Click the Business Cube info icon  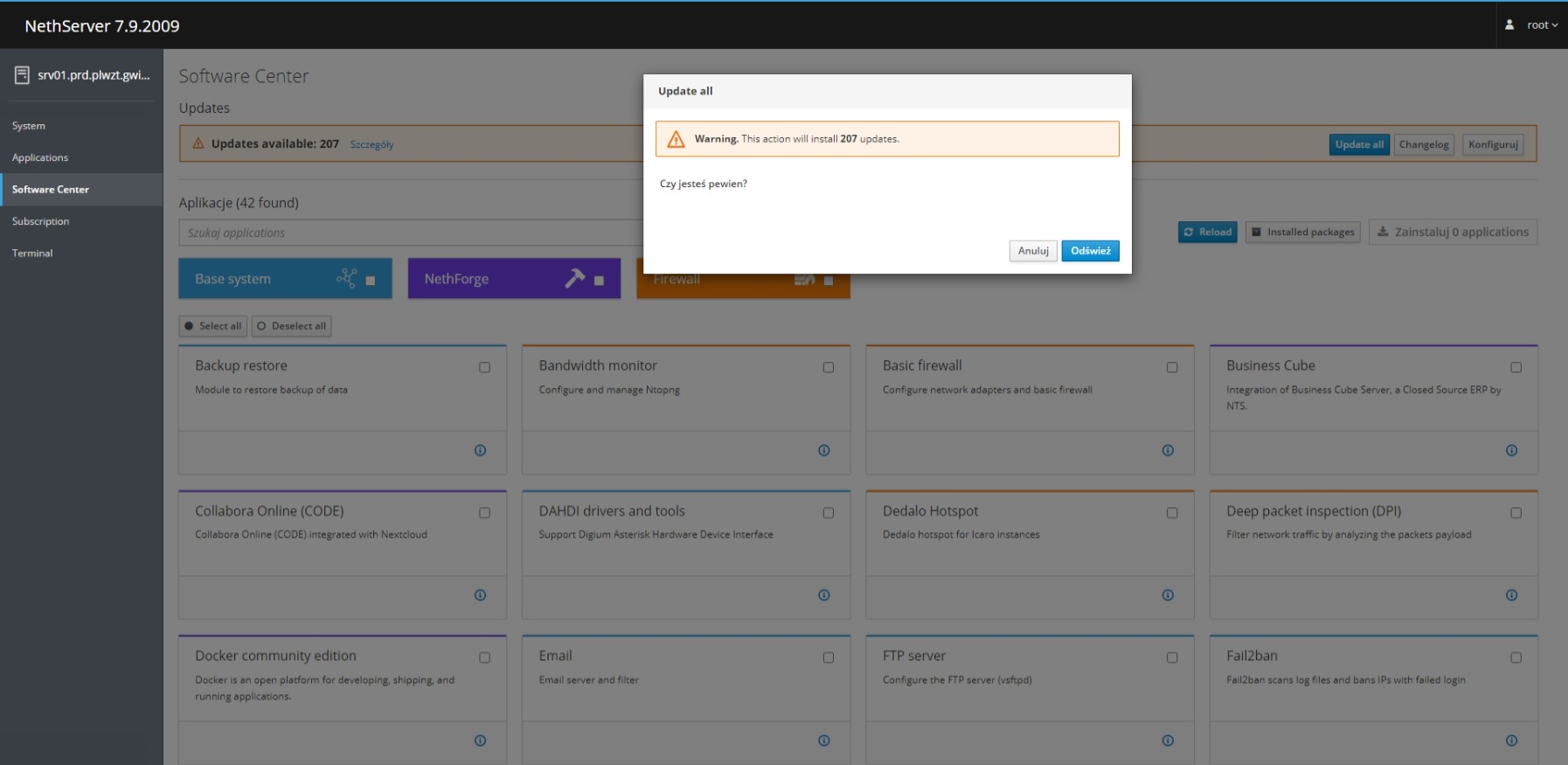coord(1511,450)
